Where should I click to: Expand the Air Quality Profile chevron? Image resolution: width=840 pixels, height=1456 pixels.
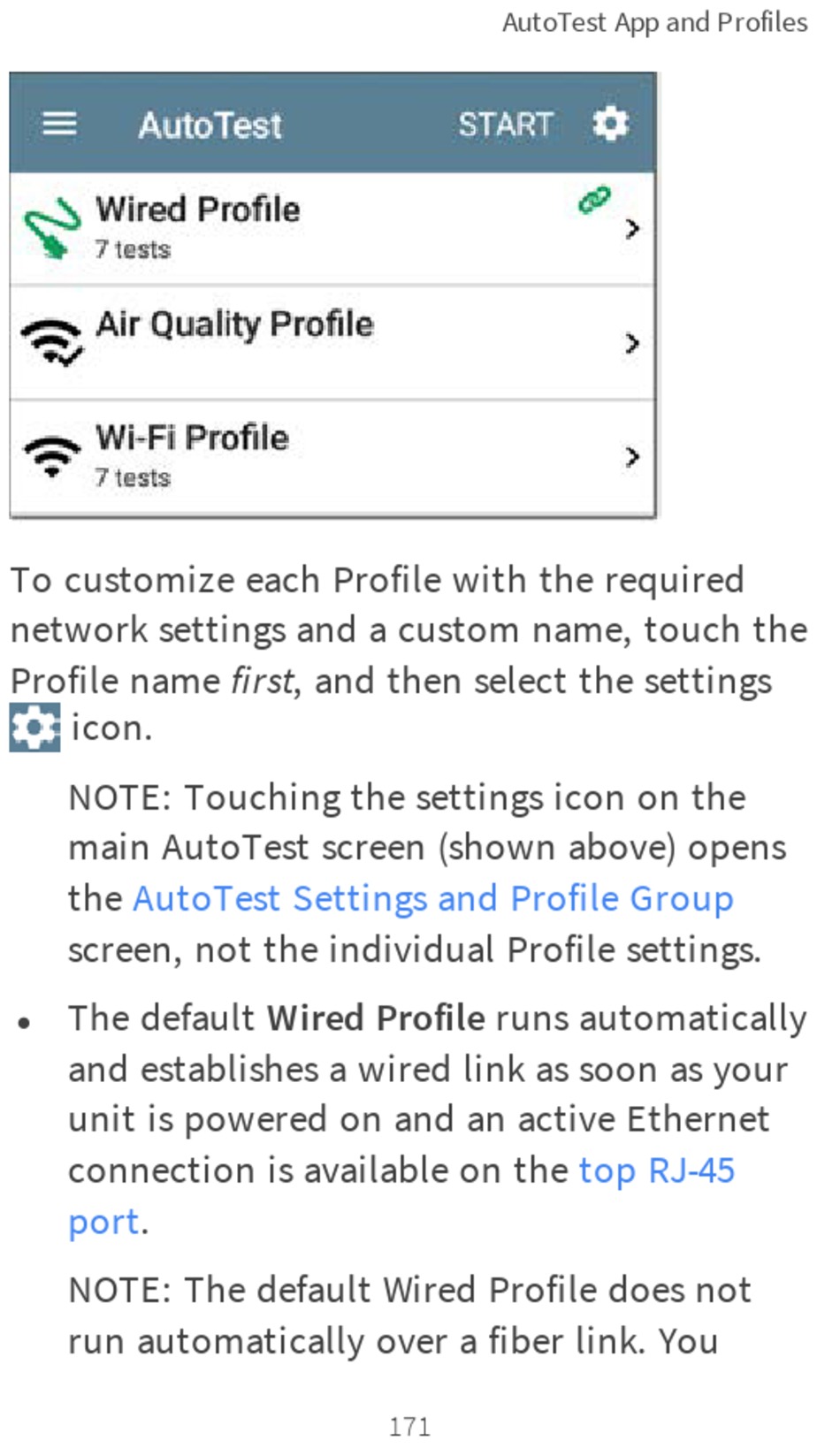coord(631,343)
